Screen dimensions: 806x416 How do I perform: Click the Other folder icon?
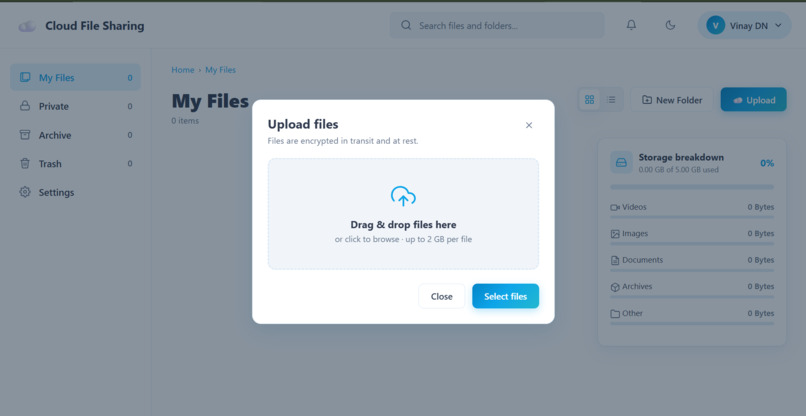pyautogui.click(x=615, y=314)
